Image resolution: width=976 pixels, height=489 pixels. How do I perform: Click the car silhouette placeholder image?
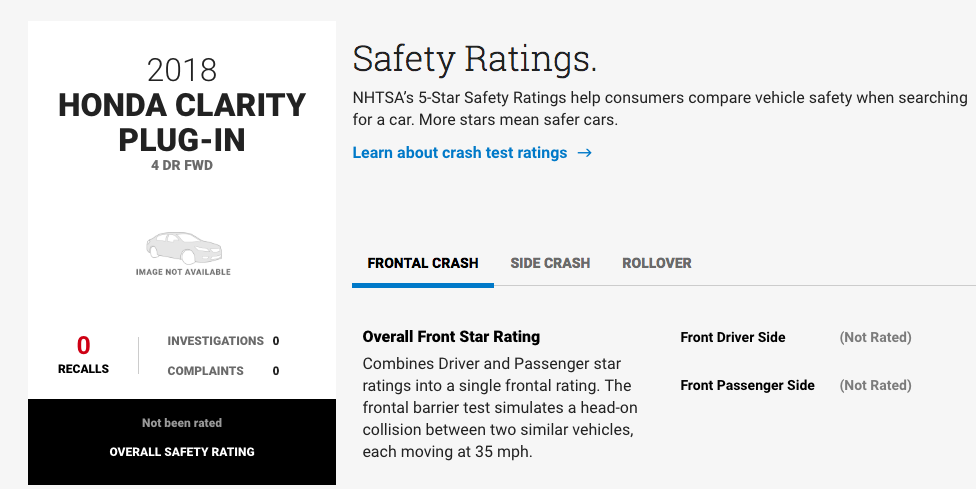183,247
